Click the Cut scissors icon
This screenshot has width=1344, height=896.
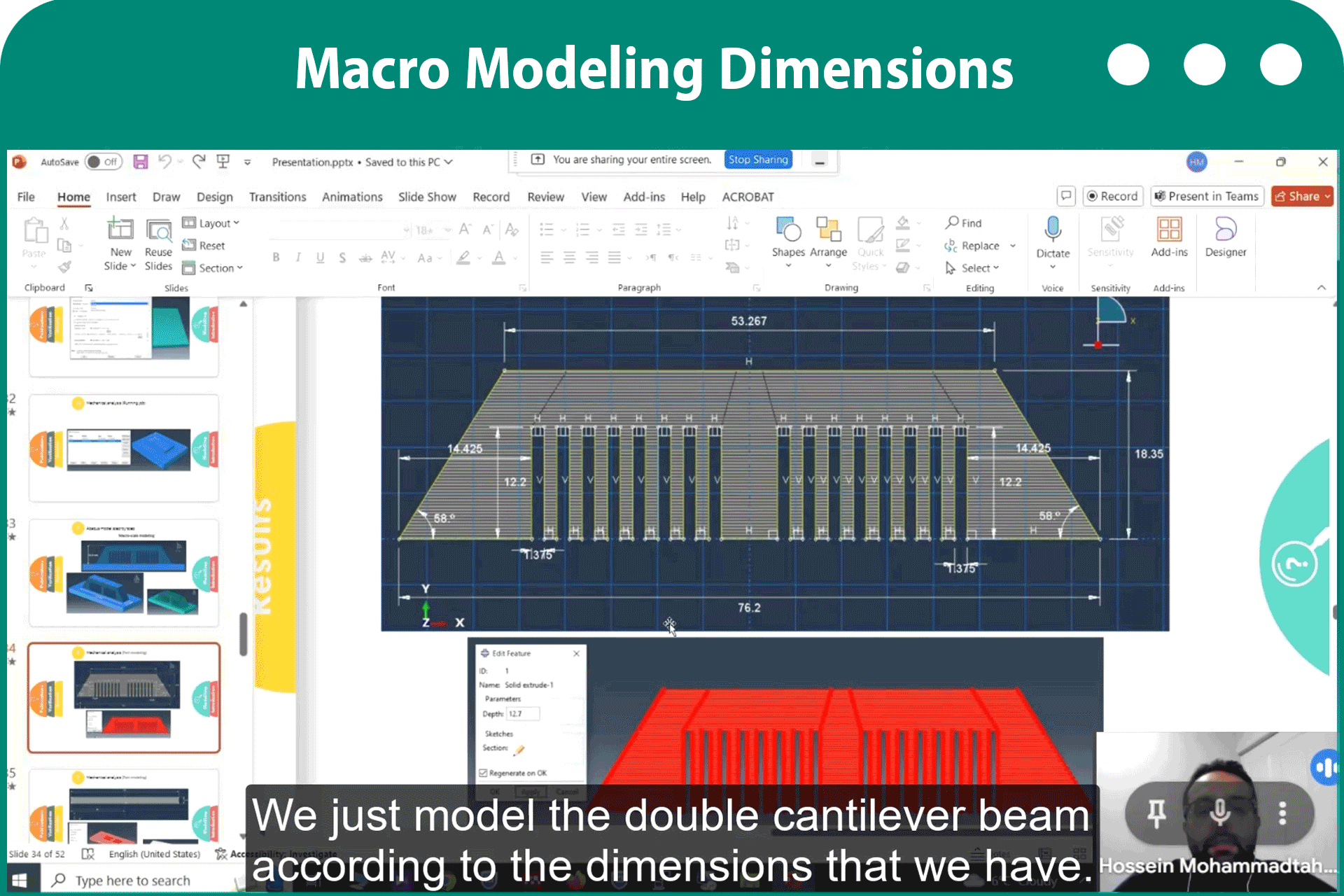(x=64, y=223)
